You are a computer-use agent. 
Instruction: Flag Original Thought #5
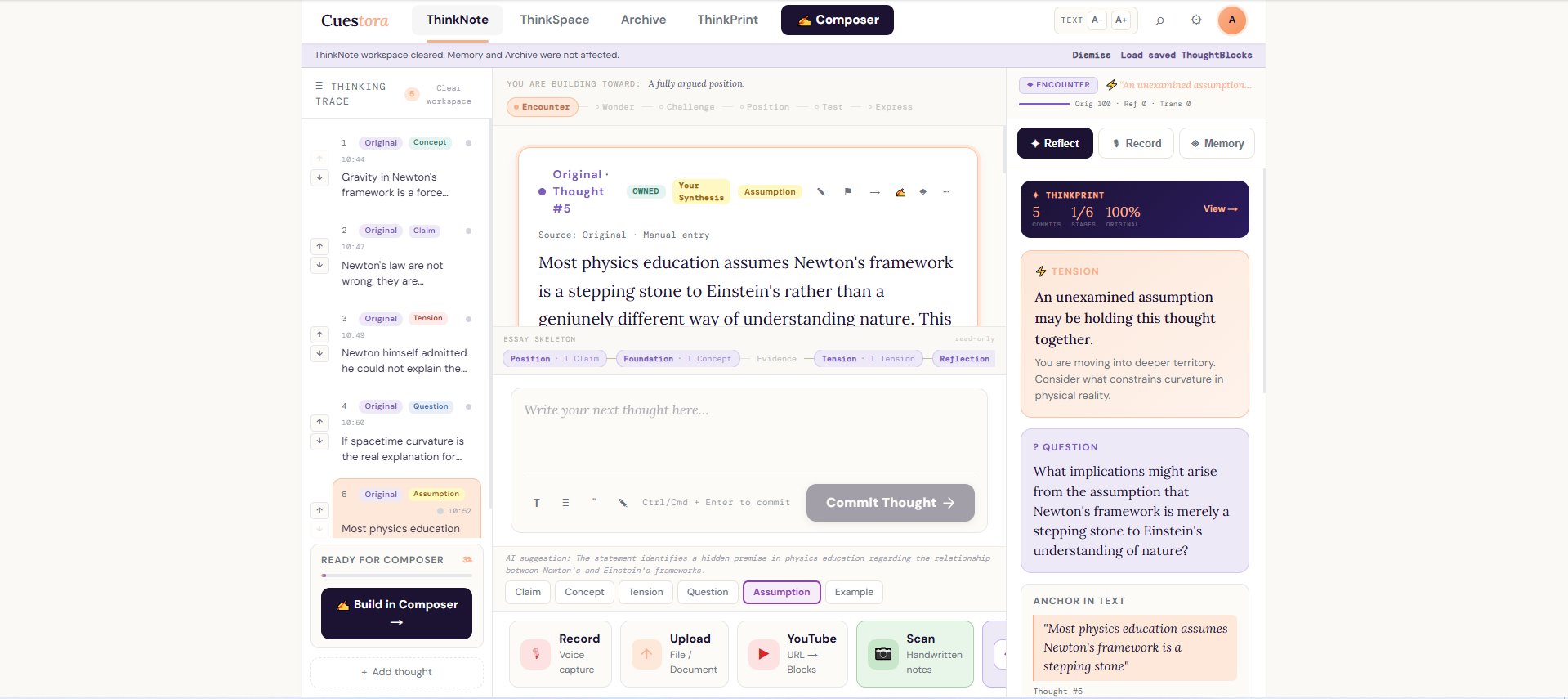[848, 191]
